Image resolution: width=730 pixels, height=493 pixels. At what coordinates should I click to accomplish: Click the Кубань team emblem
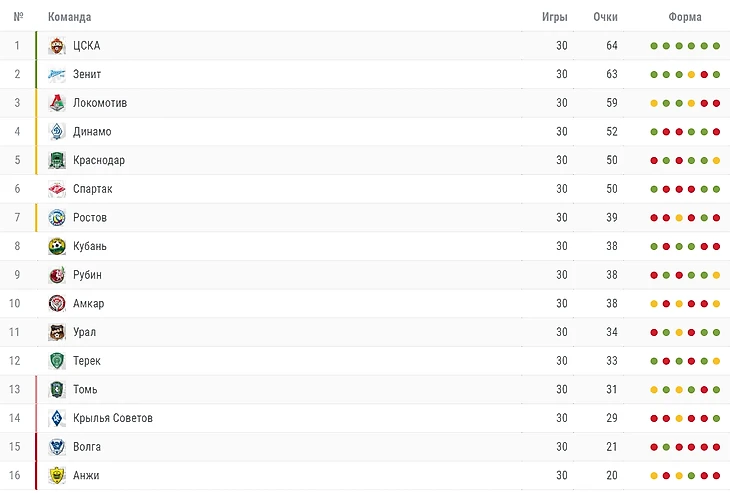(x=57, y=246)
